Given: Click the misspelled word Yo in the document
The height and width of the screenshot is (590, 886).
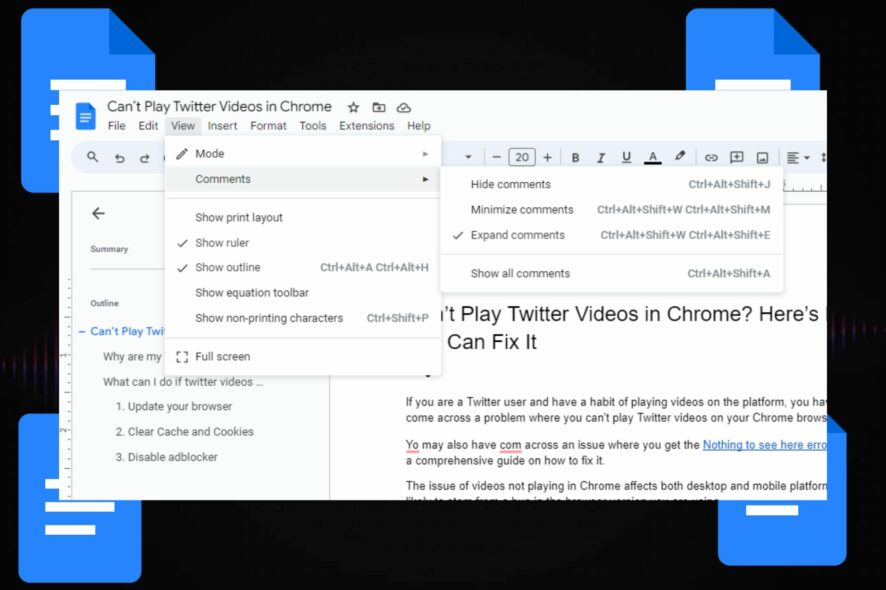Looking at the screenshot, I should coord(412,445).
